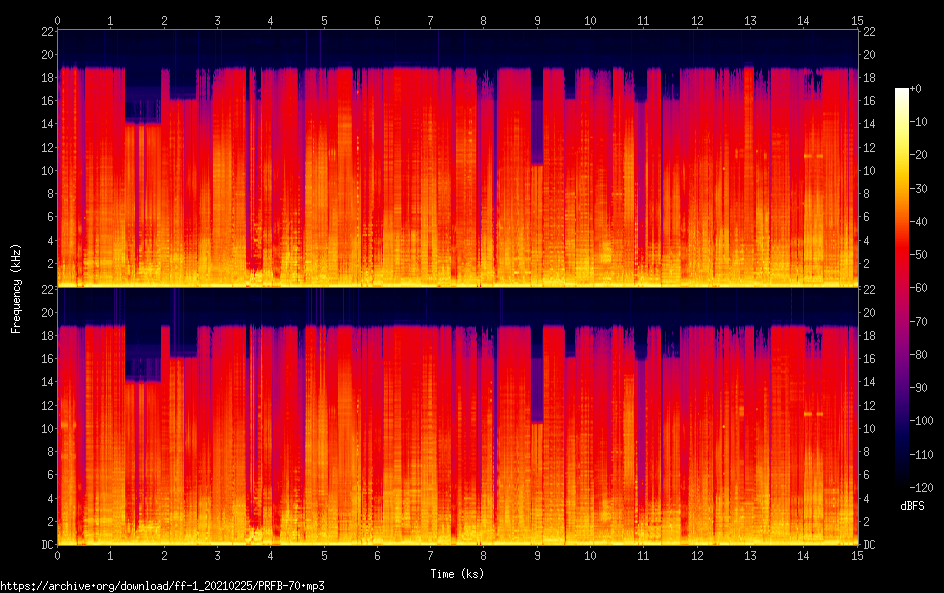Click tick "3" on the top time axis

(x=217, y=21)
